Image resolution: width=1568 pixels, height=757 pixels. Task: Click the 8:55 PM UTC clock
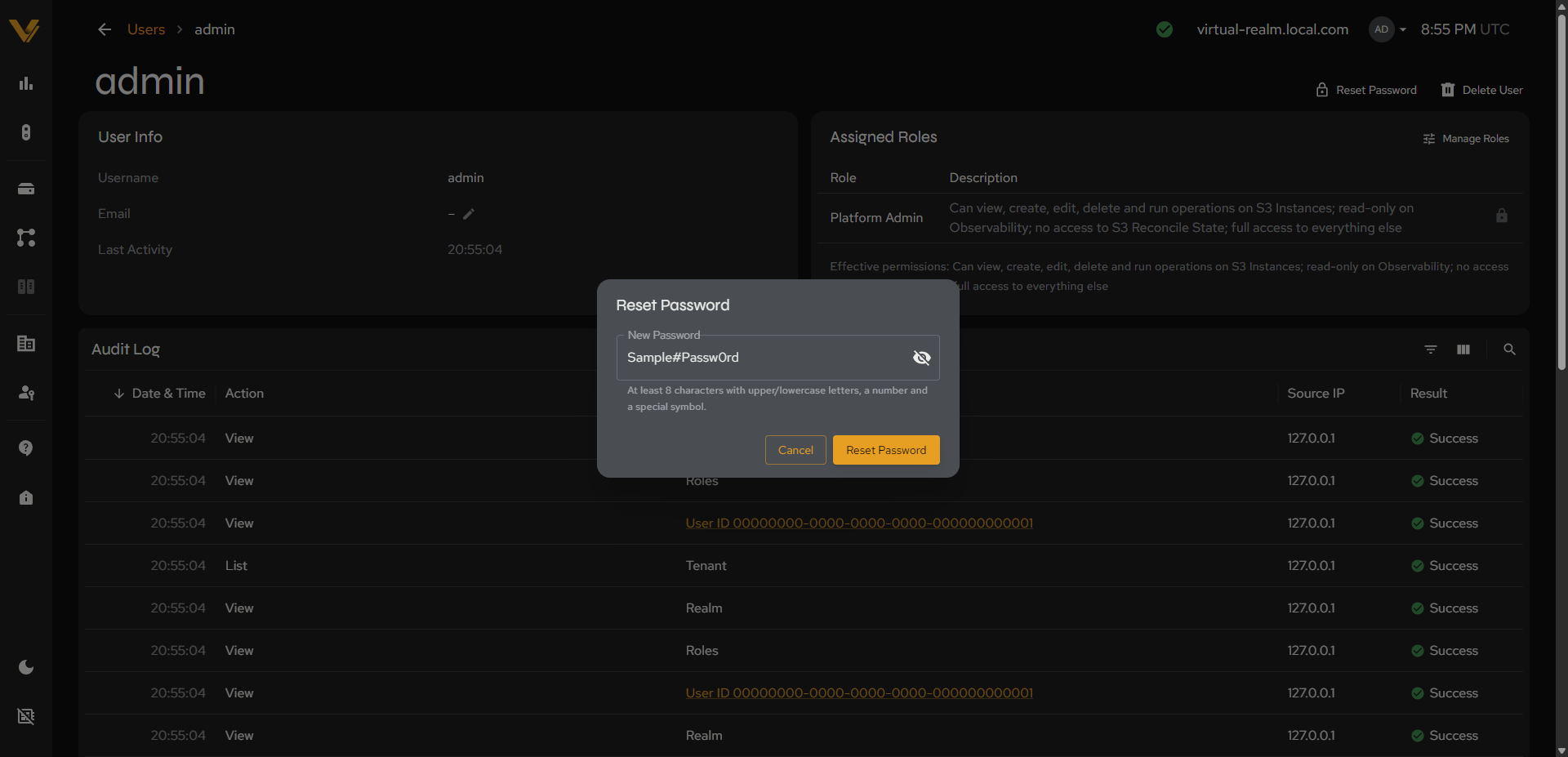click(1464, 29)
